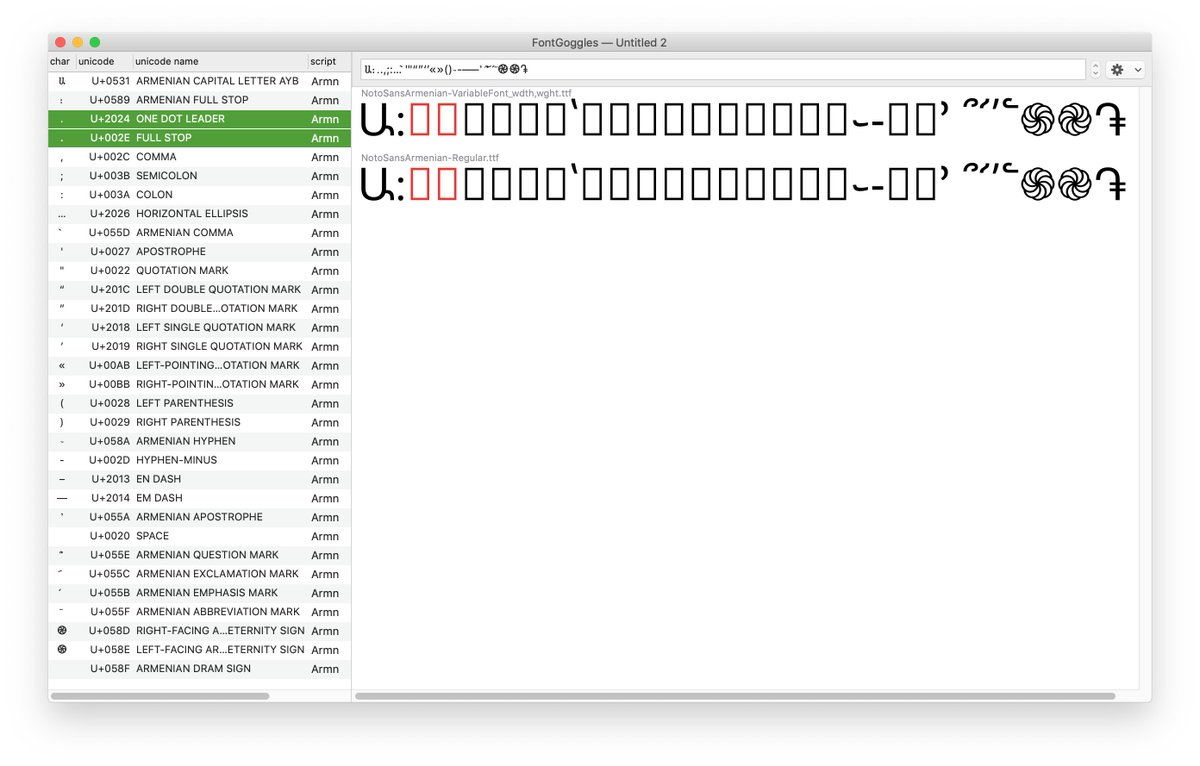1200x766 pixels.
Task: Click the text entry stepper arrows
Action: tap(1095, 70)
